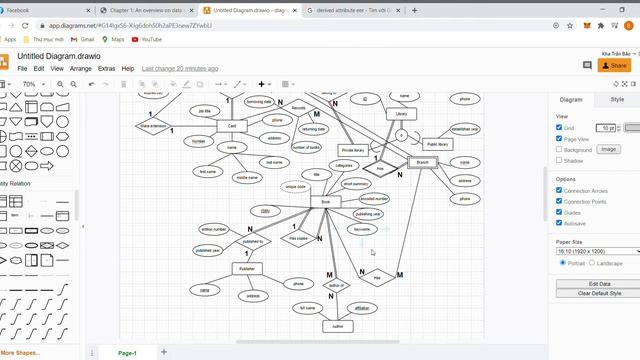The width and height of the screenshot is (640, 360).
Task: Enable the Shadow checkbox in the Diagram panel
Action: pos(559,160)
